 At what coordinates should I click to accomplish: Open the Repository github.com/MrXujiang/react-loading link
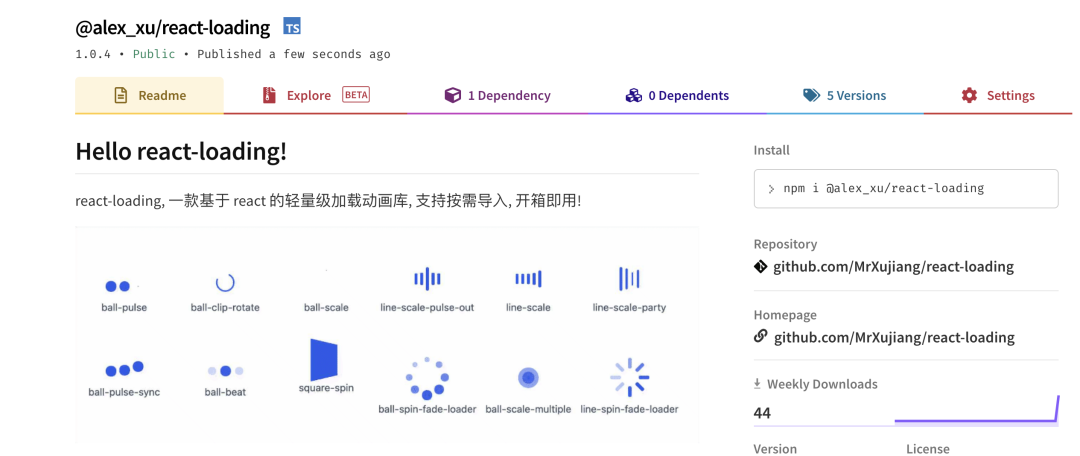893,267
